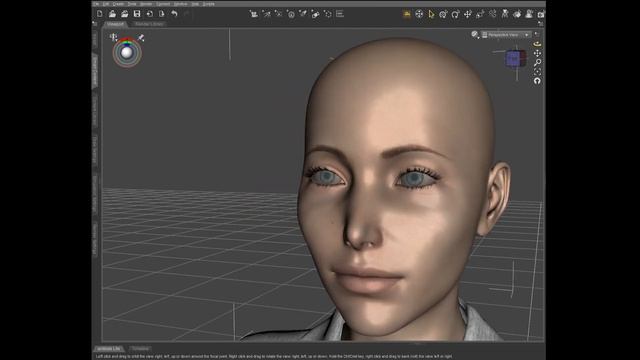Open the Help menu
The height and width of the screenshot is (360, 640).
(x=195, y=4)
